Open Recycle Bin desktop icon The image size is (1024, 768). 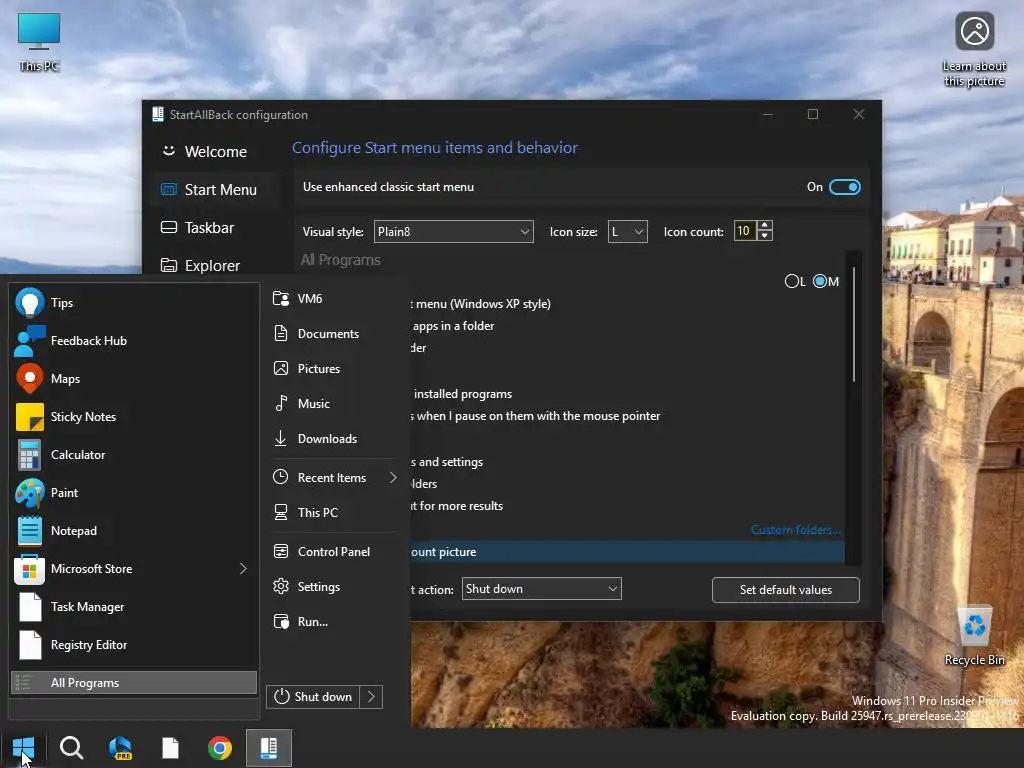[x=974, y=636]
